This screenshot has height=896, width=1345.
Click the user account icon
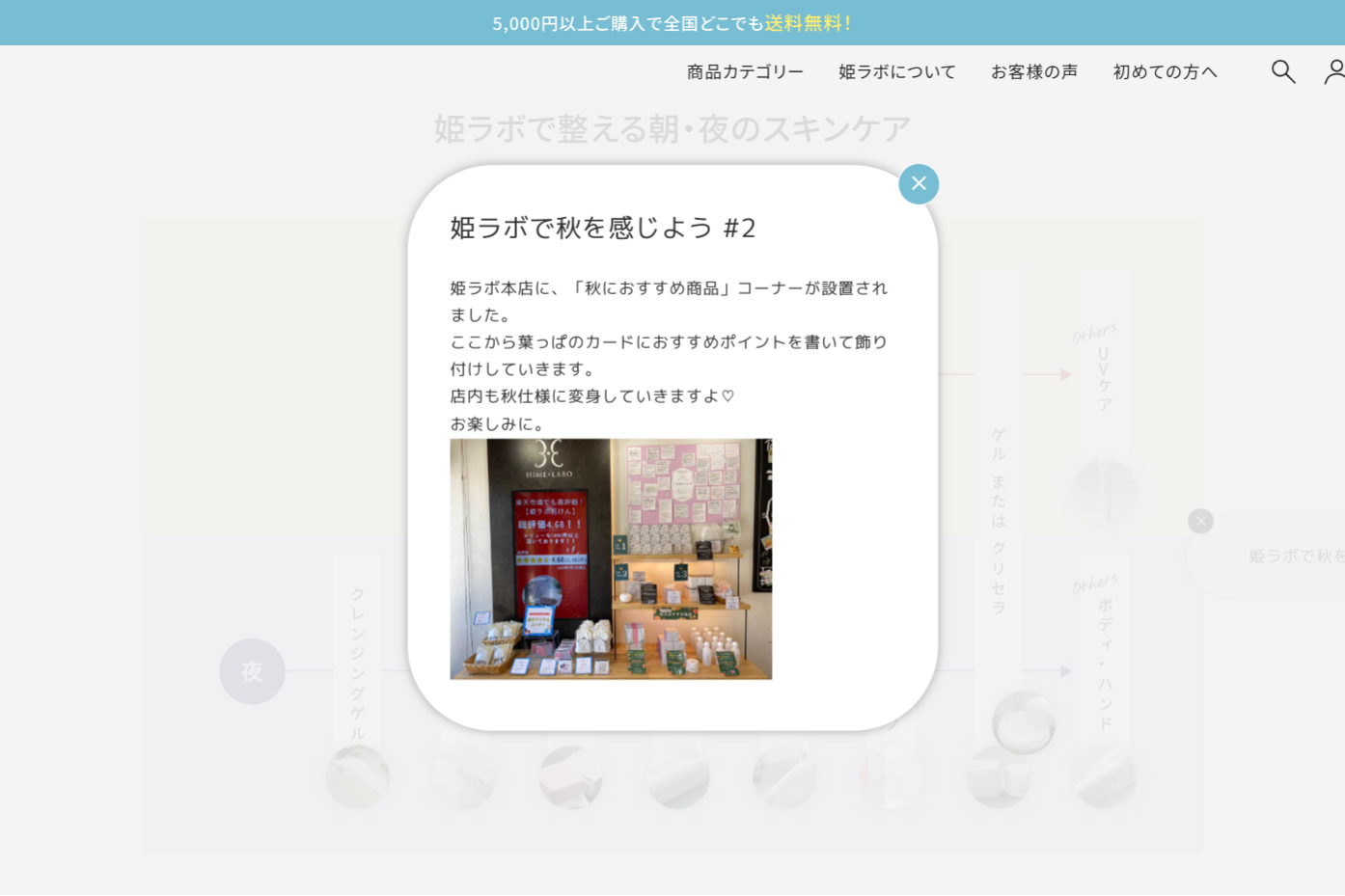pos(1334,71)
